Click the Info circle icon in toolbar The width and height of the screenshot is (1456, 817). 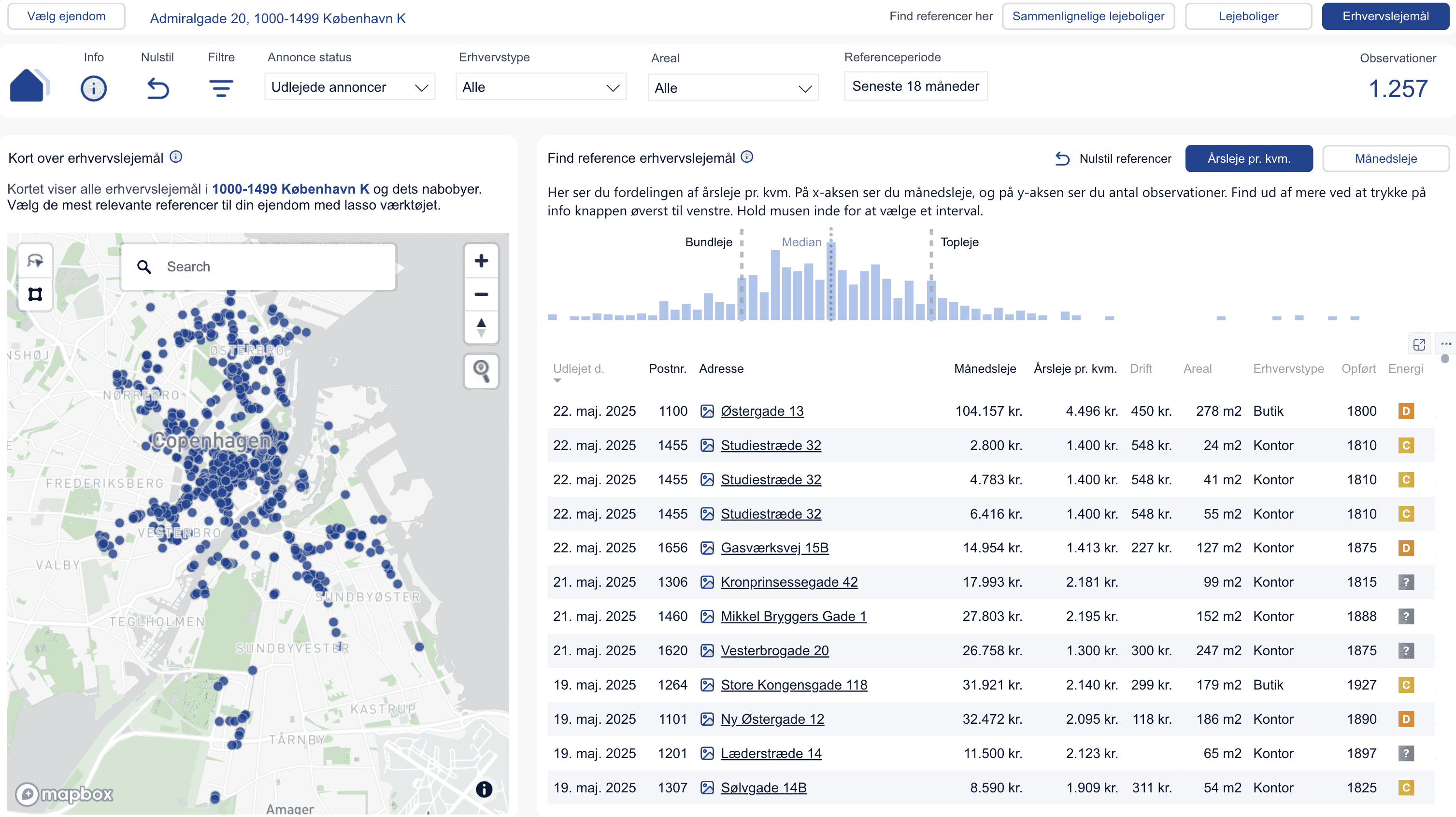pyautogui.click(x=93, y=88)
